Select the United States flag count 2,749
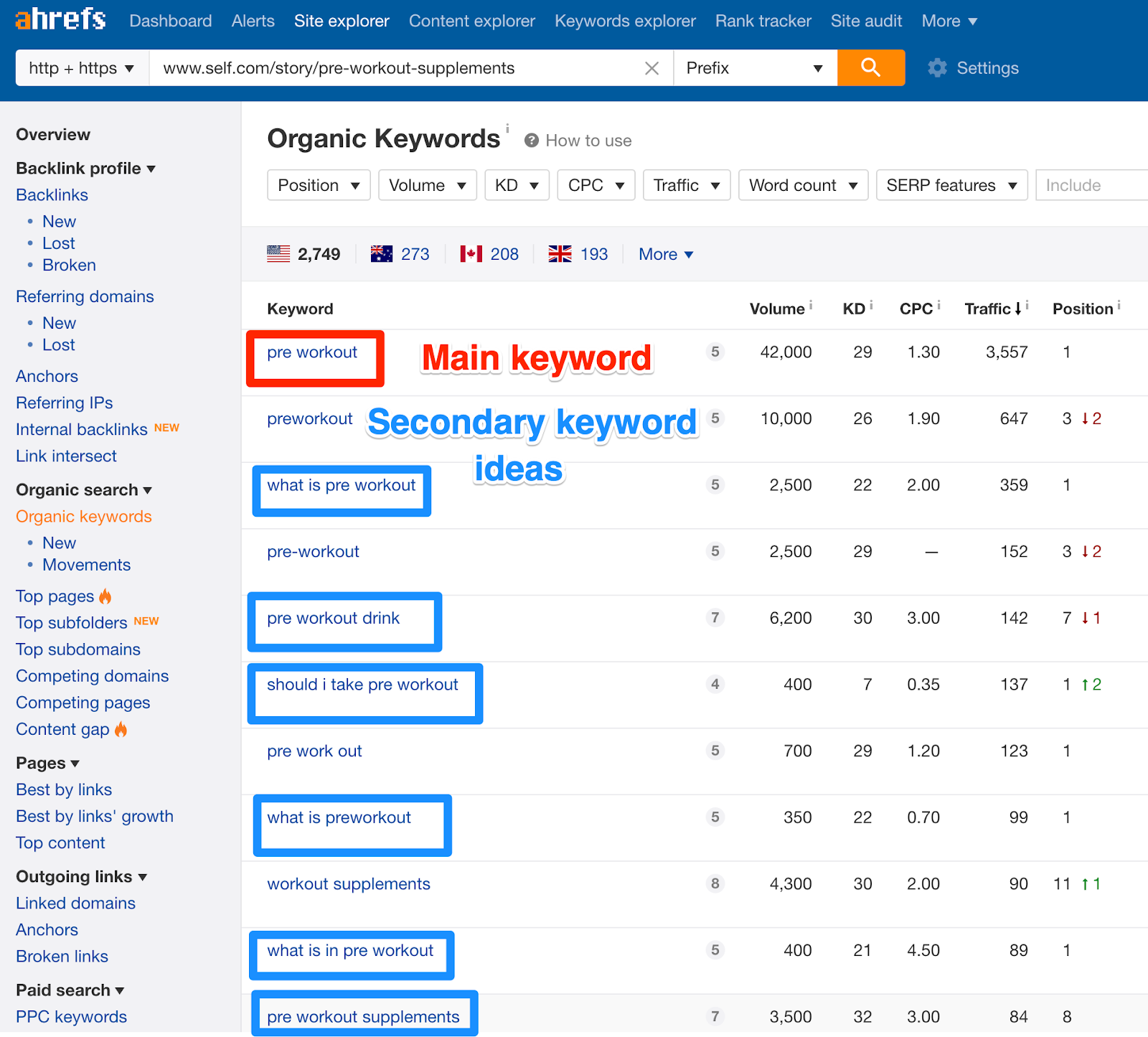 click(x=304, y=254)
